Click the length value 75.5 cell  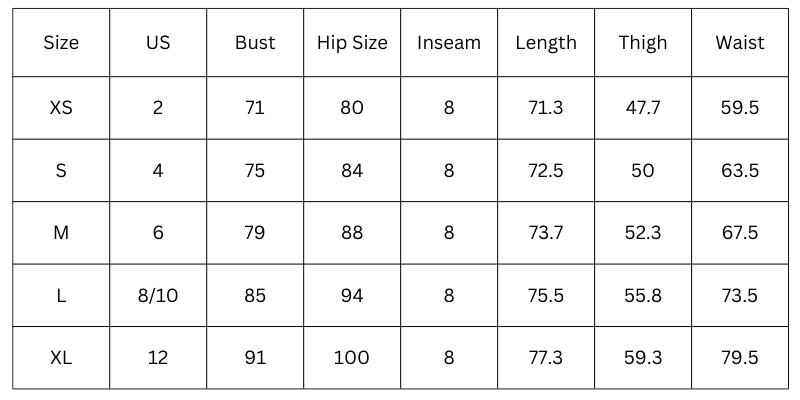click(x=546, y=295)
